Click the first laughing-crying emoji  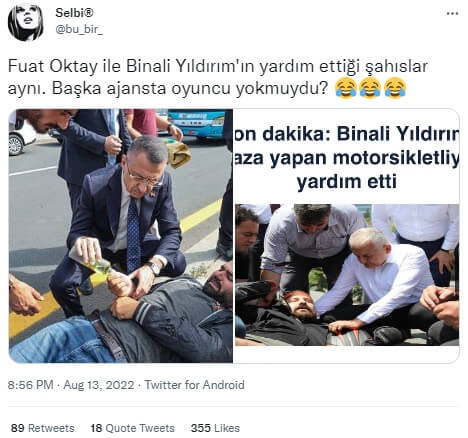coord(345,88)
